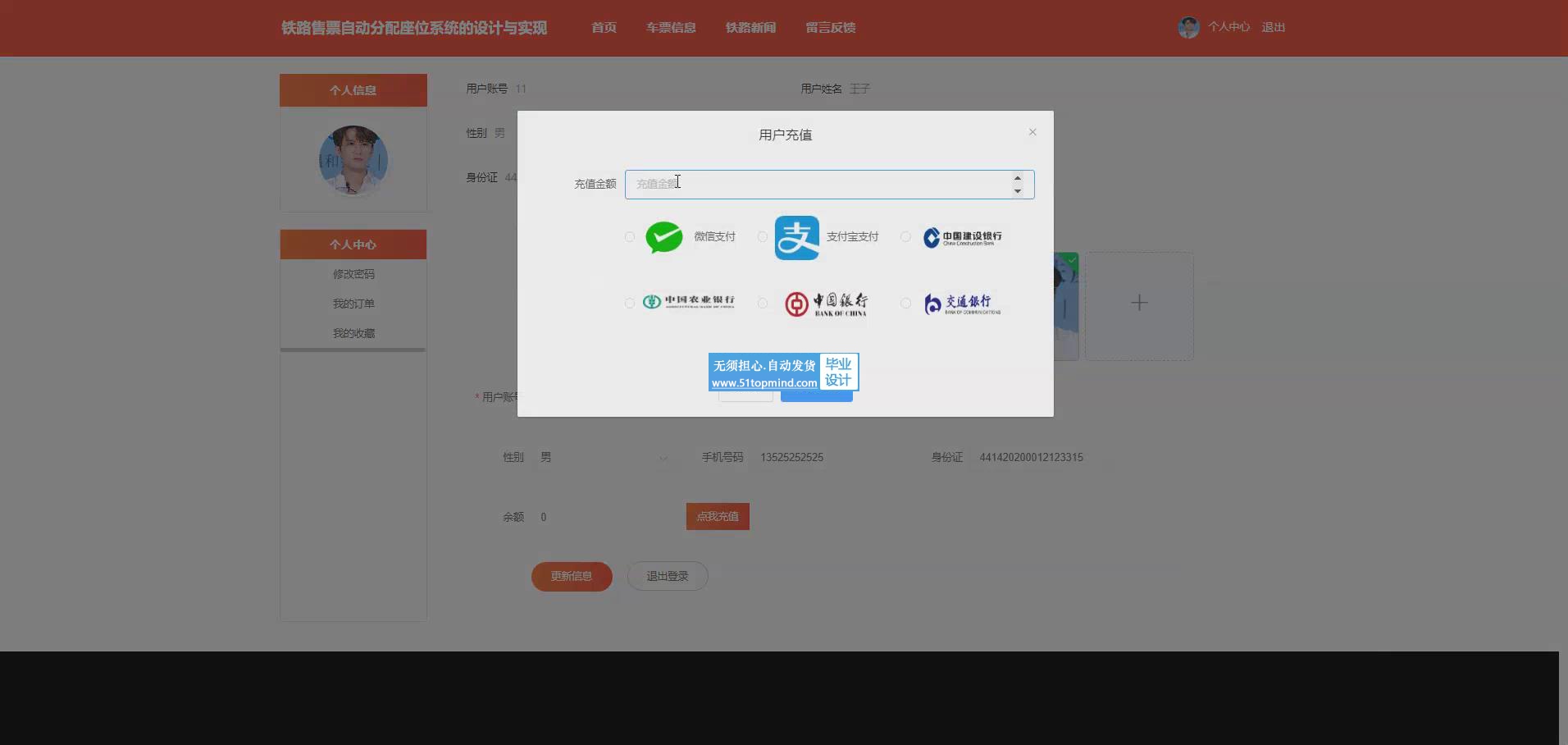Image resolution: width=1568 pixels, height=745 pixels.
Task: Open 车票信息 in the navigation bar
Action: coord(671,28)
